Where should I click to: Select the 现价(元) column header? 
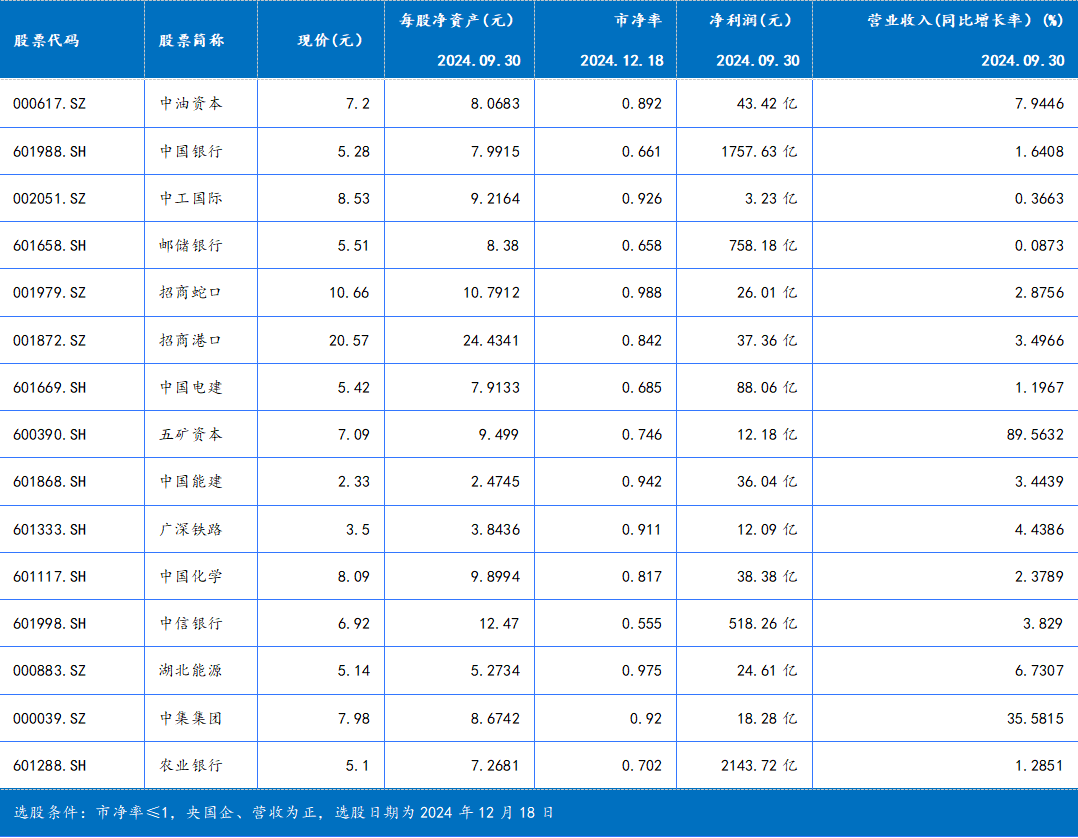coord(330,41)
